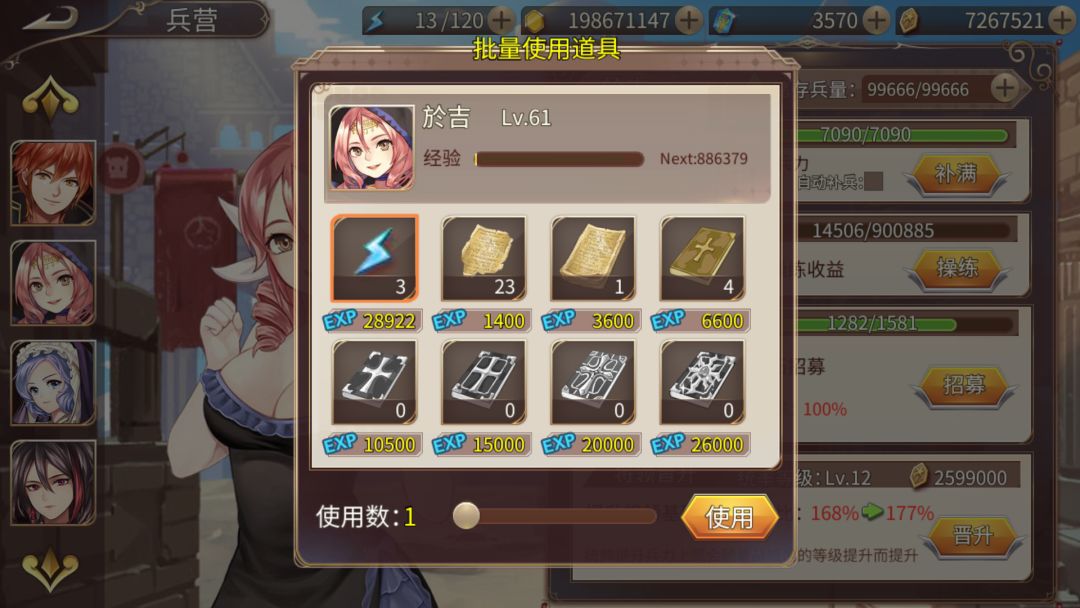Select the EXP 15000 book item

tap(484, 382)
